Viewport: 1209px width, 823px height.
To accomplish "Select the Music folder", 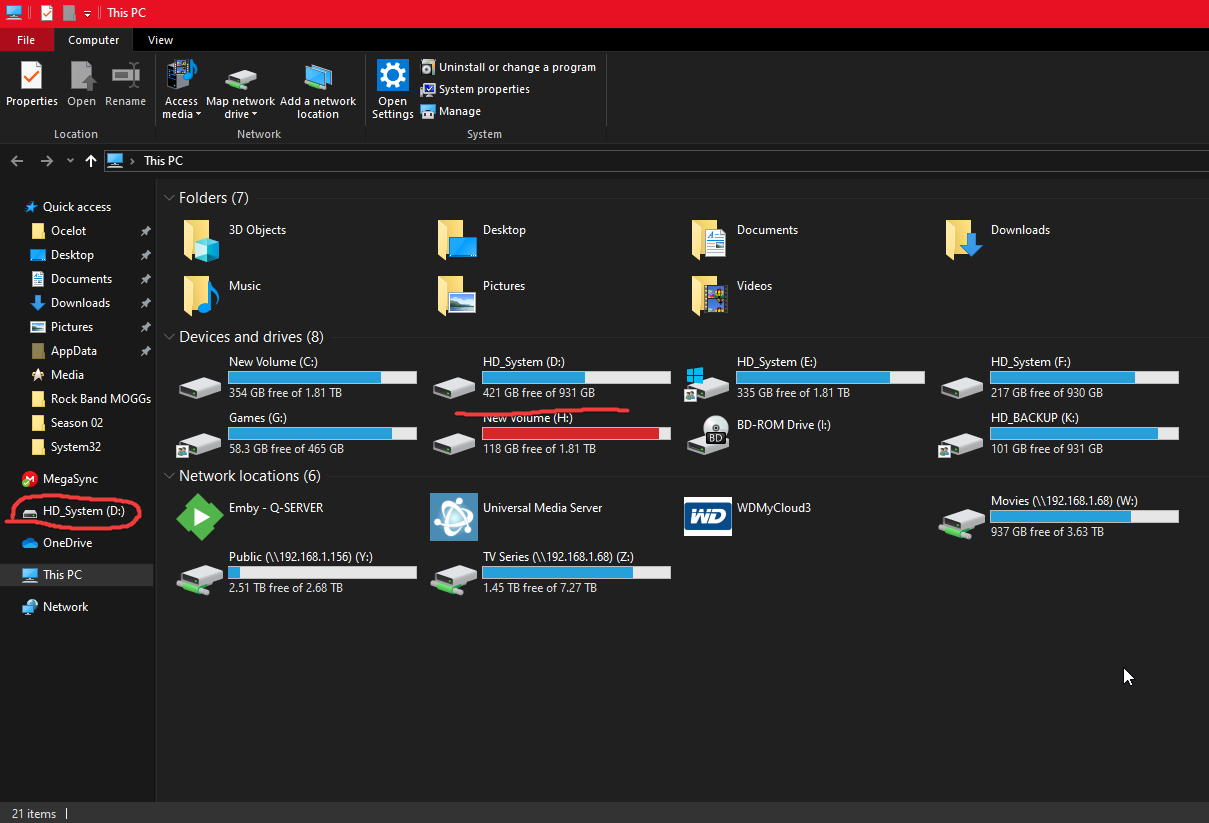I will point(222,297).
